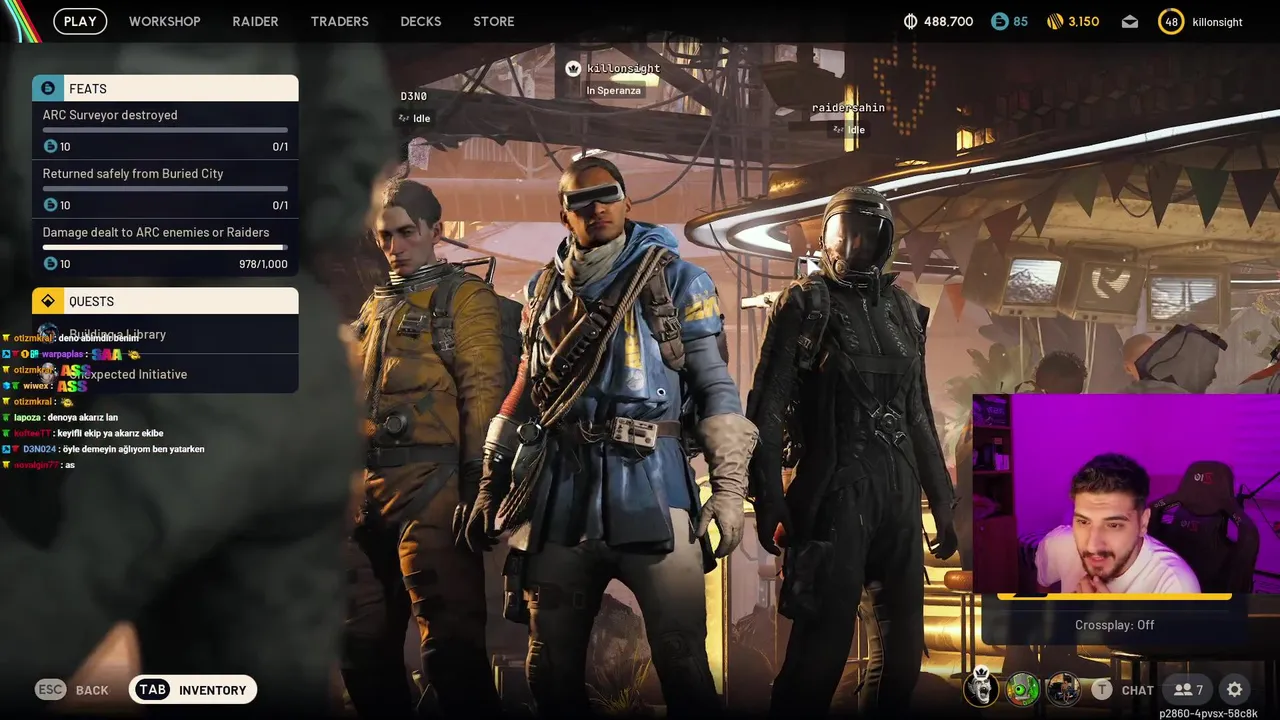Select the raidersahin squad member nameplate
The image size is (1280, 720).
(x=848, y=108)
